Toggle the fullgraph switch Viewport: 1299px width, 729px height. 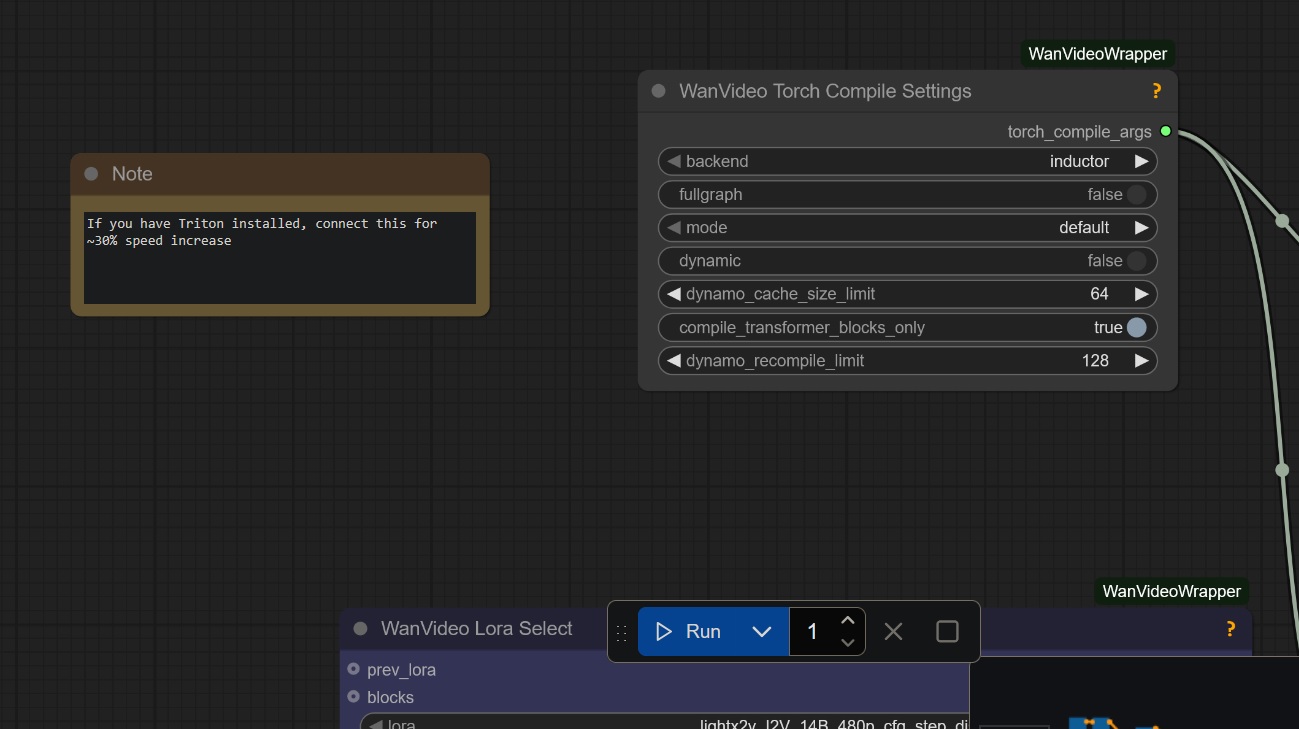(1136, 195)
